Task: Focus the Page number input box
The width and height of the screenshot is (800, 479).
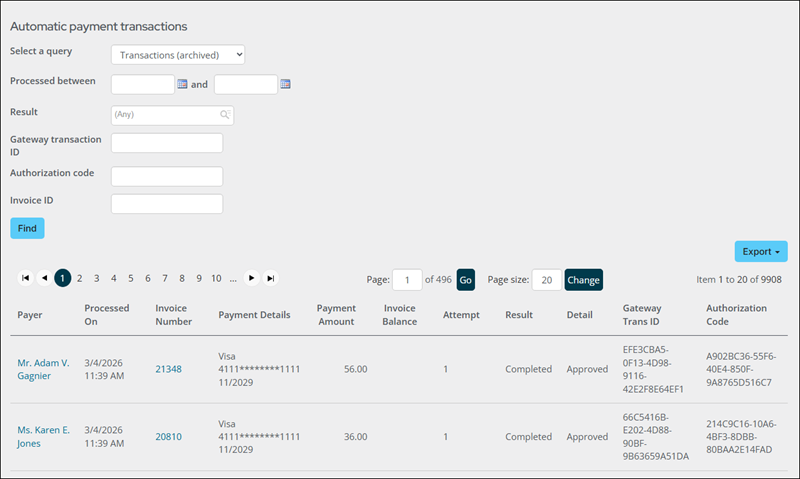Action: click(407, 280)
